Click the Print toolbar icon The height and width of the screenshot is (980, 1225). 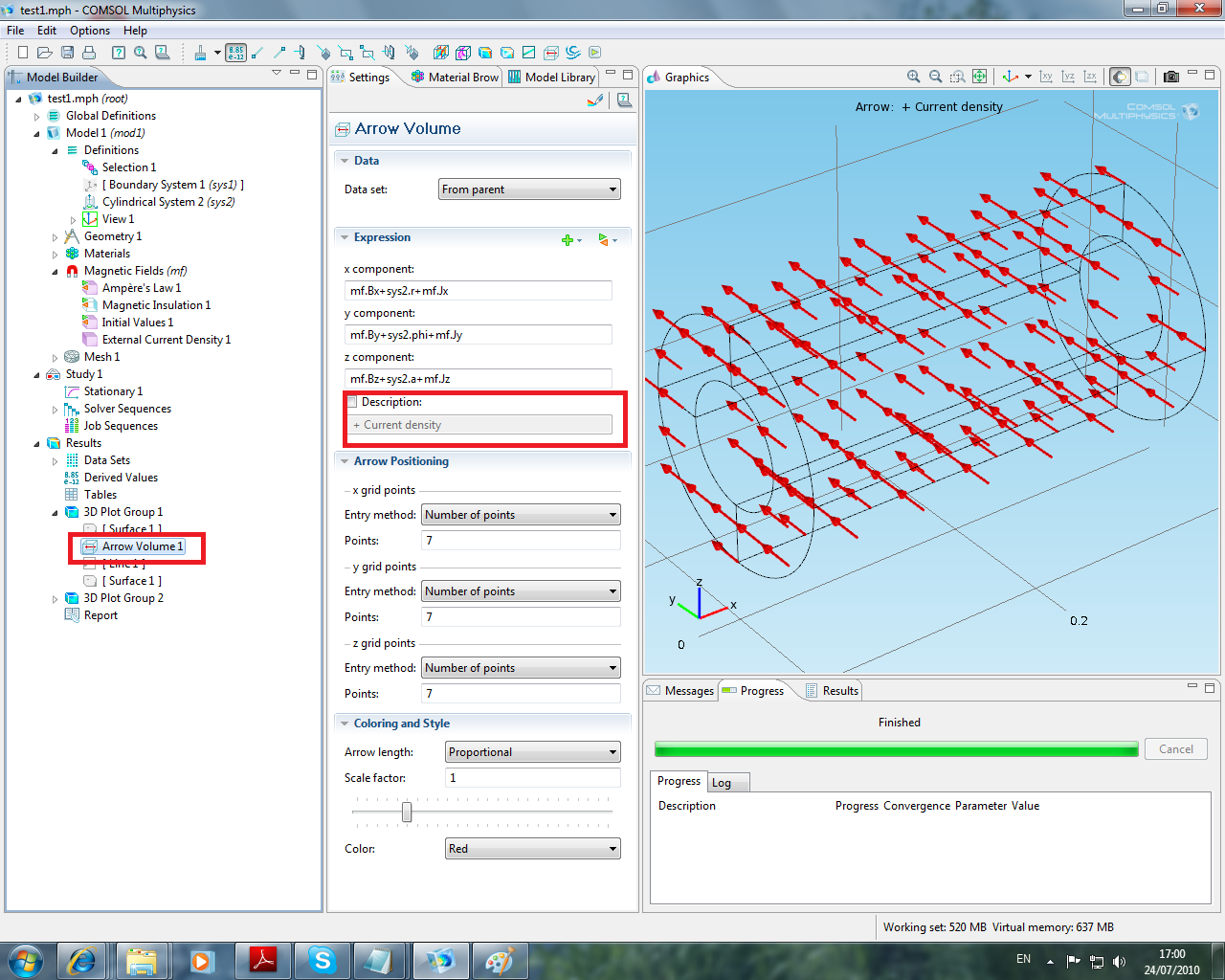[x=89, y=53]
